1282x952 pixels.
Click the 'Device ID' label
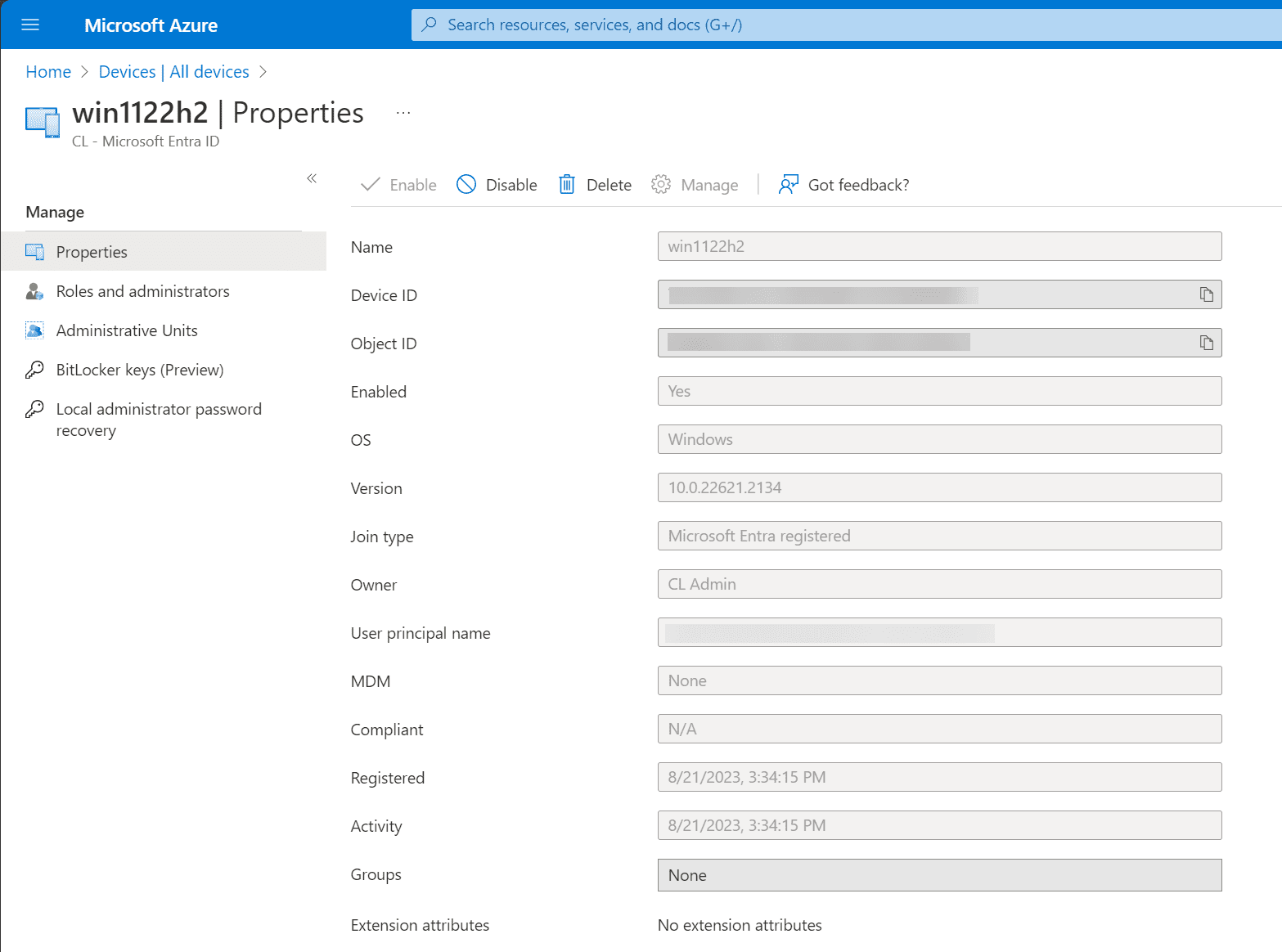click(x=384, y=295)
